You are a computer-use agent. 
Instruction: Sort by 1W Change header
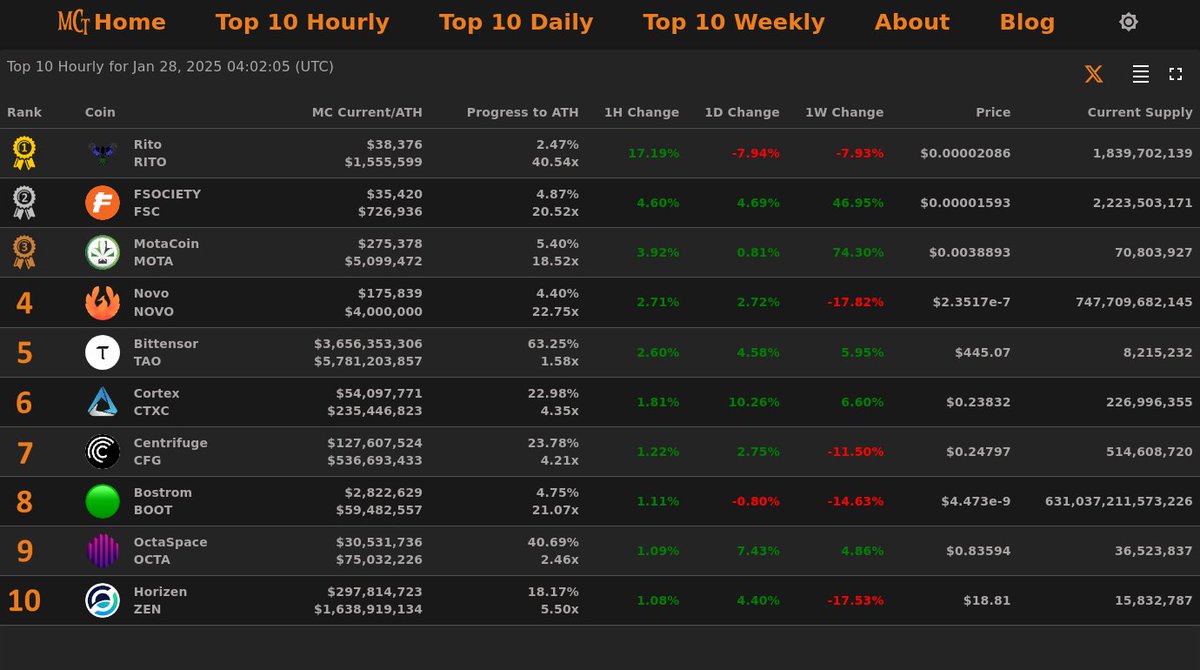pyautogui.click(x=844, y=113)
